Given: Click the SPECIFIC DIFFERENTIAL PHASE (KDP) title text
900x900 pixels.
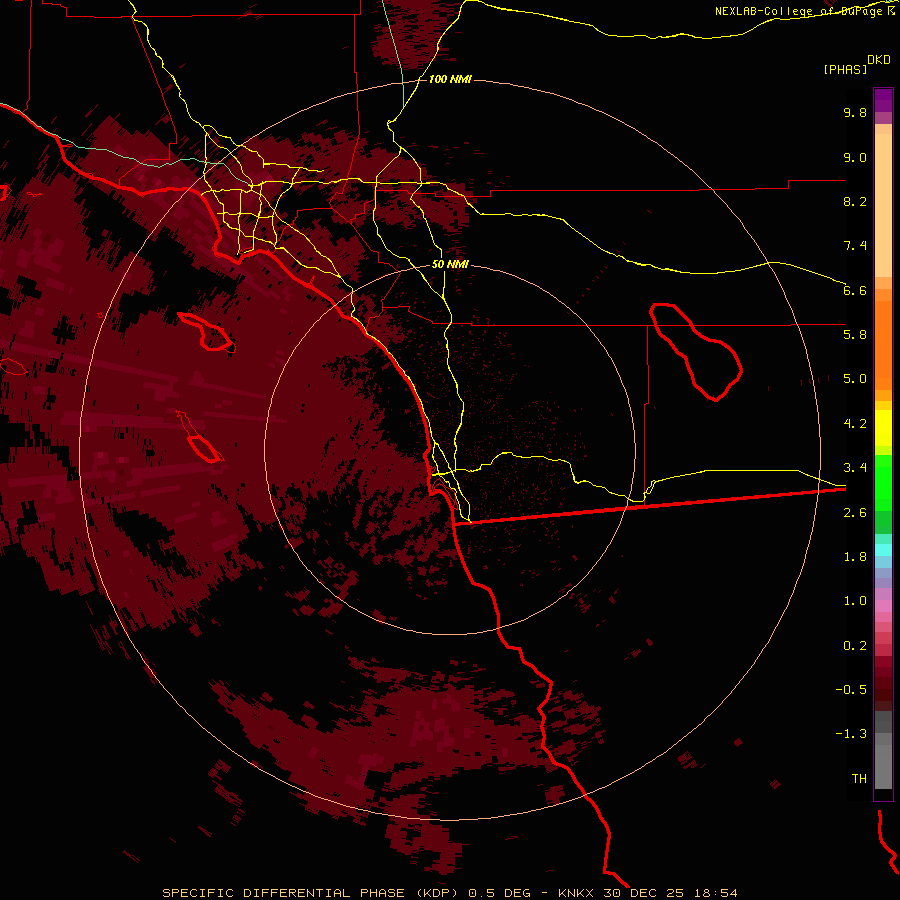Looking at the screenshot, I should tap(310, 893).
